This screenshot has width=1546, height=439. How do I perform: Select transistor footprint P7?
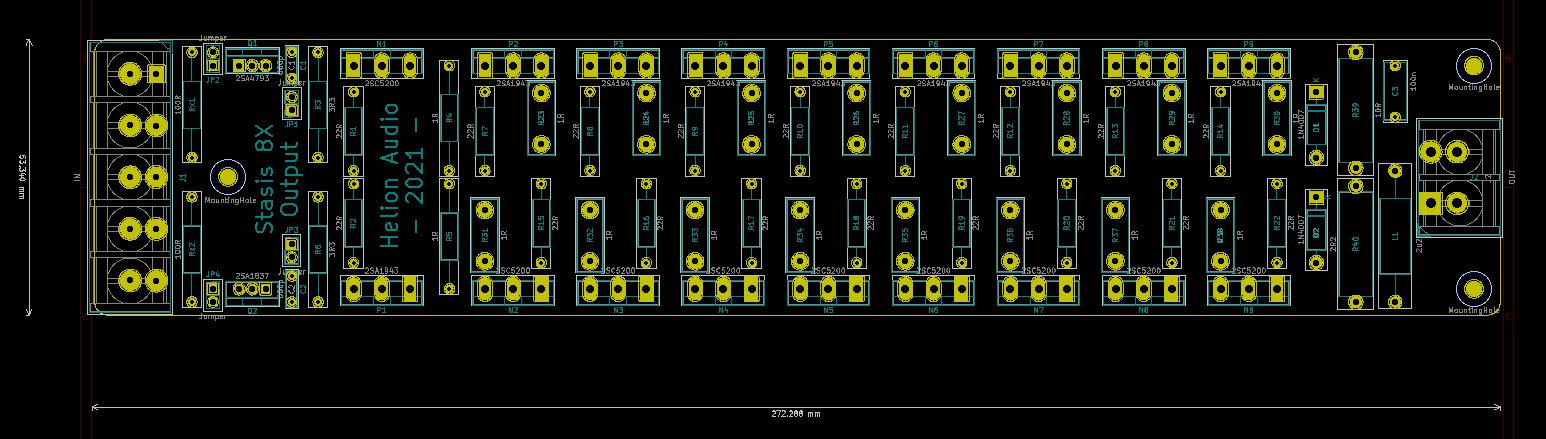[1038, 64]
